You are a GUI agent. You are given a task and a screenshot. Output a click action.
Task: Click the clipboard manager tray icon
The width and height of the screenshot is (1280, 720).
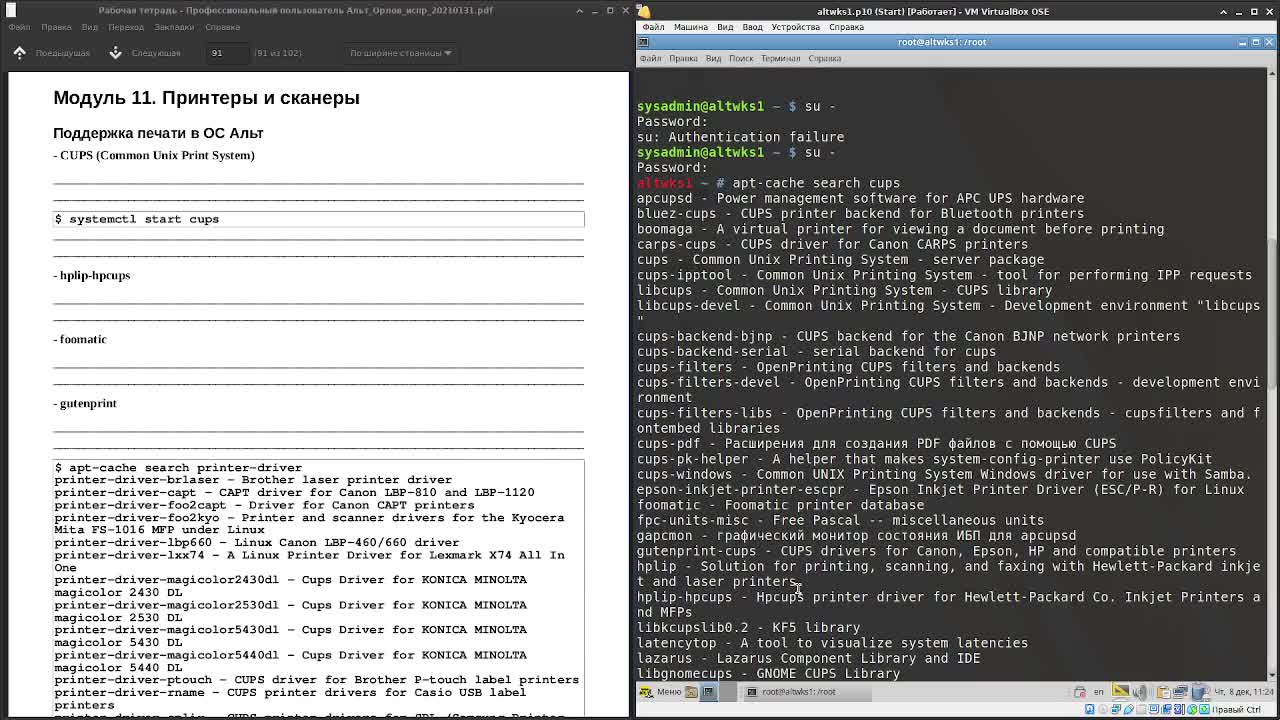pyautogui.click(x=1165, y=692)
